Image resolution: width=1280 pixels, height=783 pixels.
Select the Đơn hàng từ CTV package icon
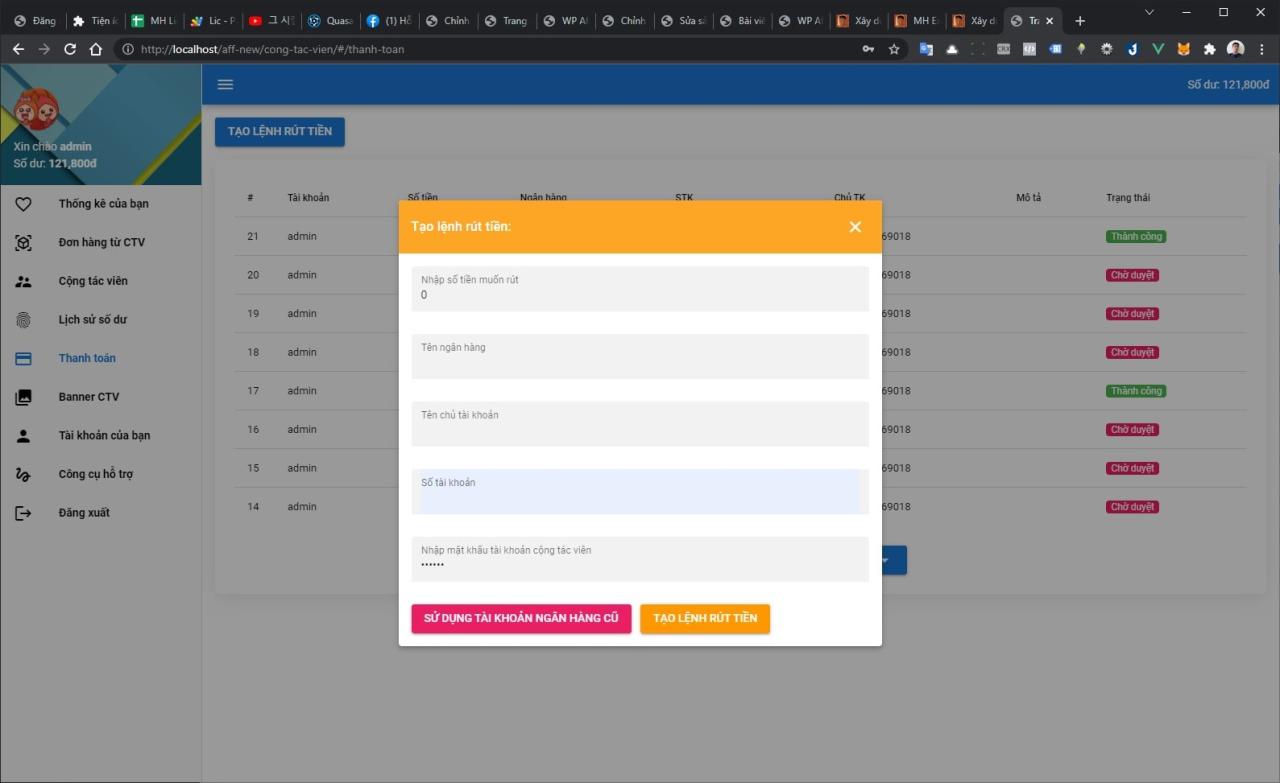[24, 242]
